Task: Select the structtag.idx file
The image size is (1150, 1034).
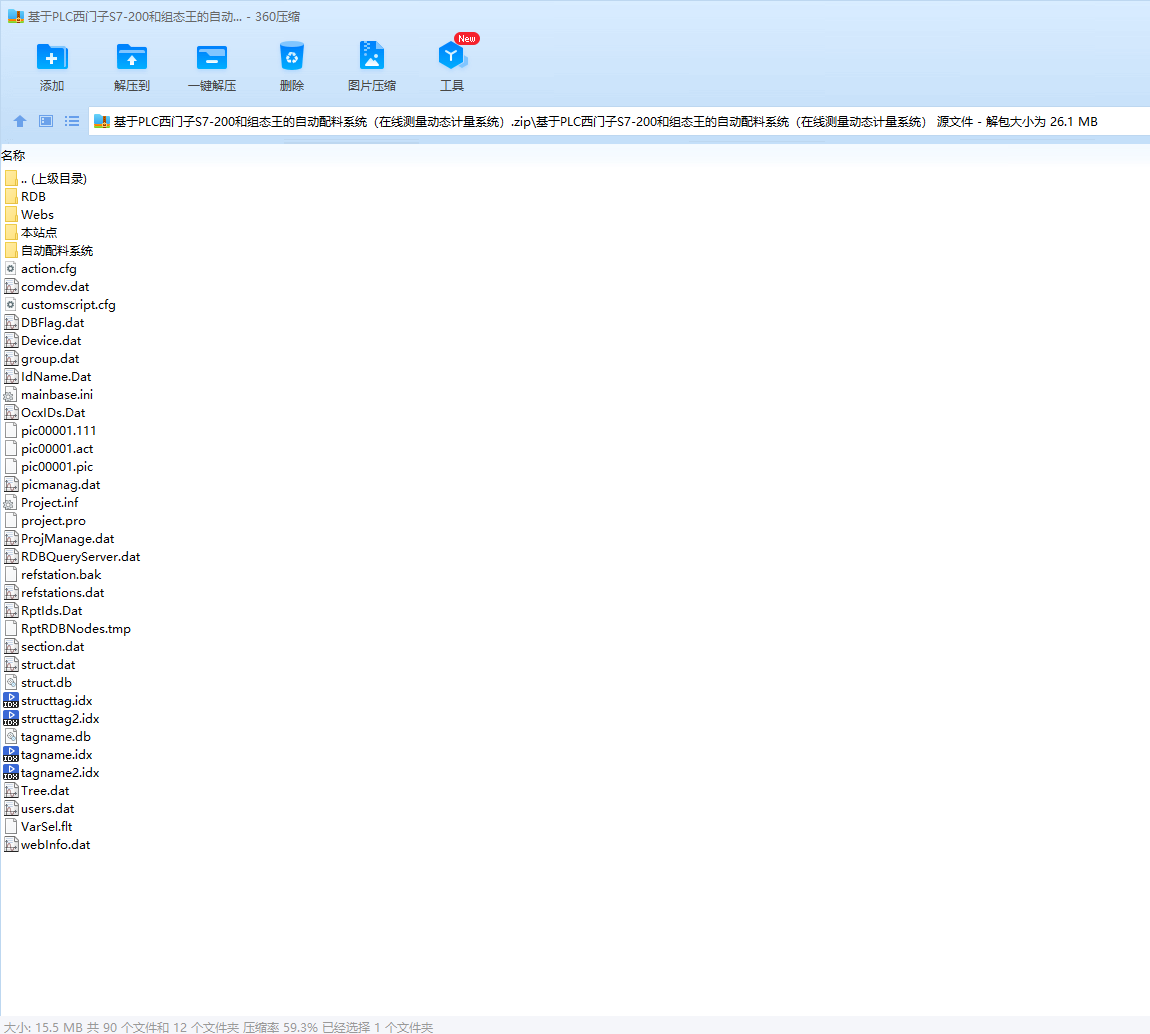Action: click(48, 701)
